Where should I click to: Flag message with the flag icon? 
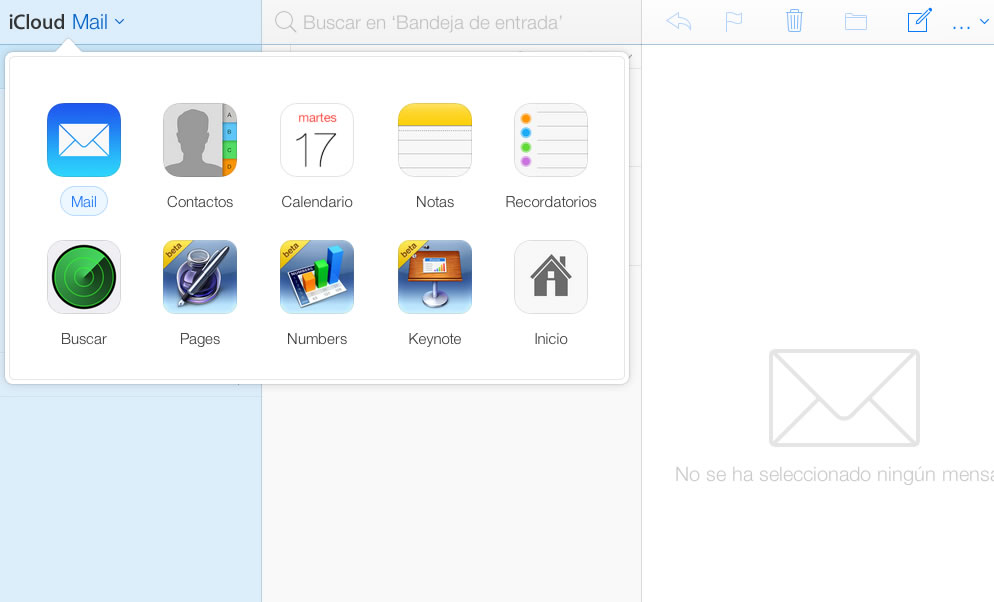pos(733,22)
